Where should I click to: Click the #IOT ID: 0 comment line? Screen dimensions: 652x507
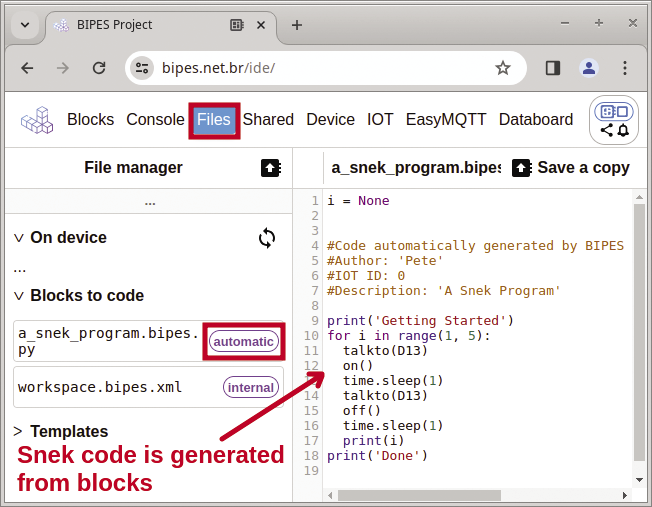pyautogui.click(x=366, y=275)
